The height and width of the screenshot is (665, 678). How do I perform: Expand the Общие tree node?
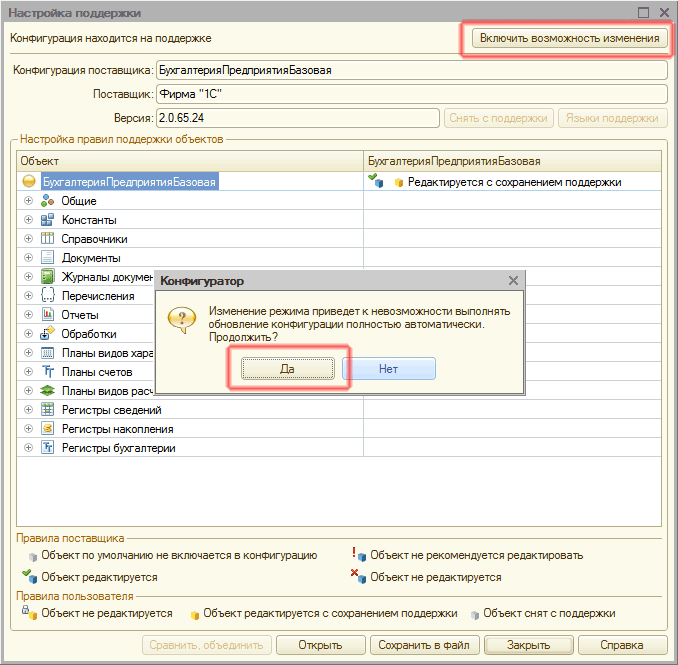point(28,201)
